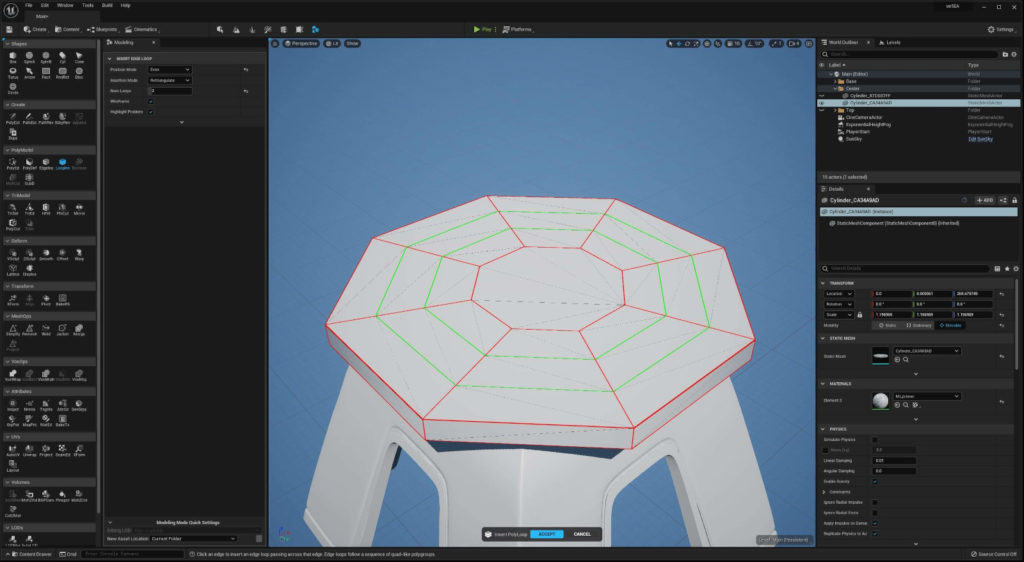Click the Num Loops input field

171,91
